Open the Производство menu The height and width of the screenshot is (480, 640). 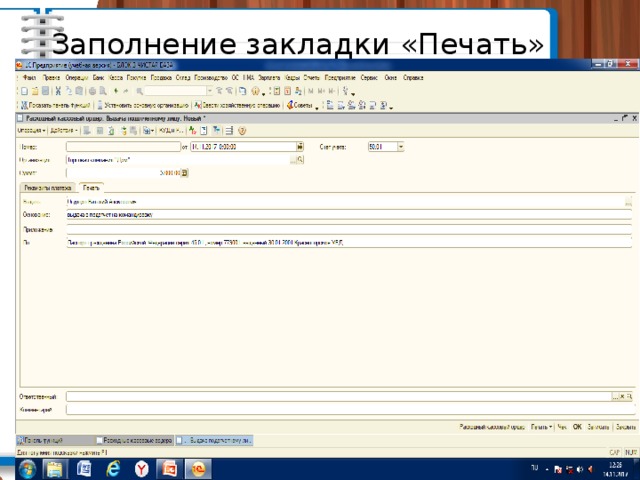(211, 78)
